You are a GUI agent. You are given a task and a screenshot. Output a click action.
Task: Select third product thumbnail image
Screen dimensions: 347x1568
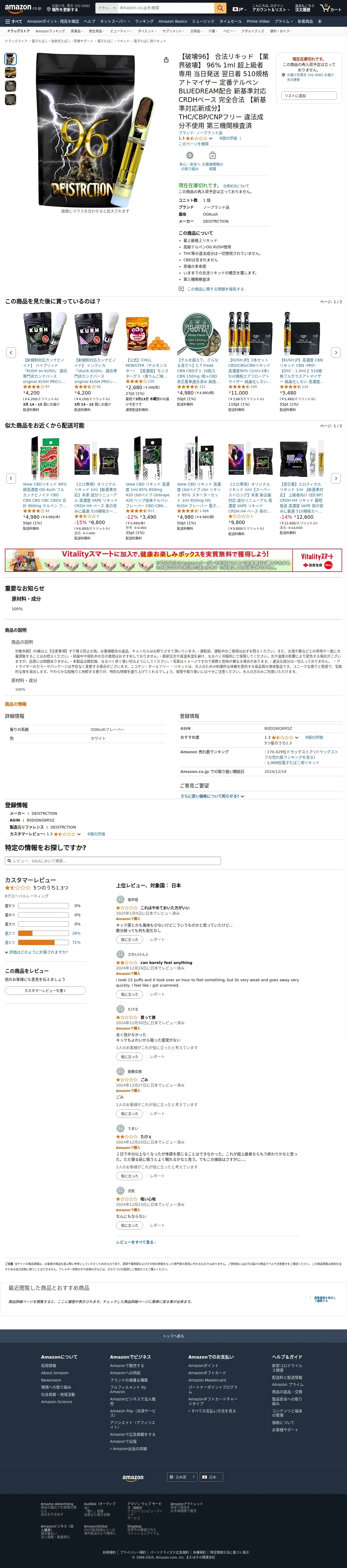point(10,86)
